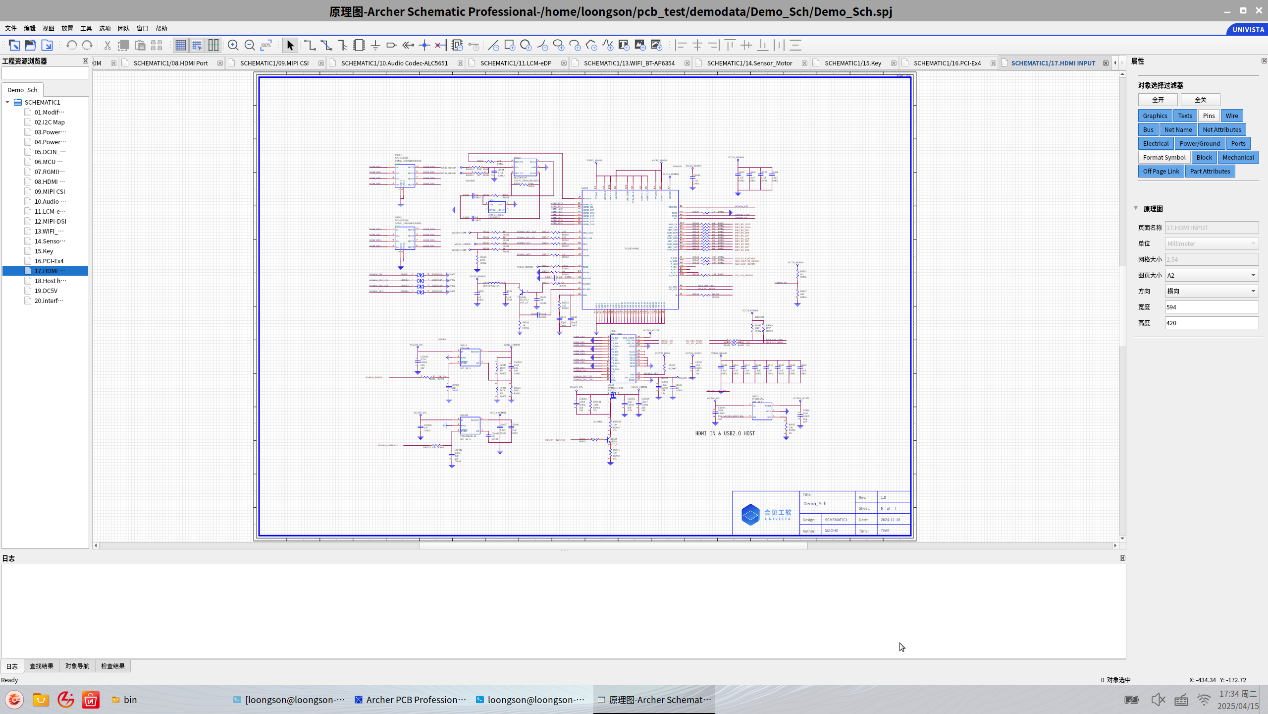Click the redo arrow in the toolbar
This screenshot has width=1268, height=714.
(x=87, y=45)
